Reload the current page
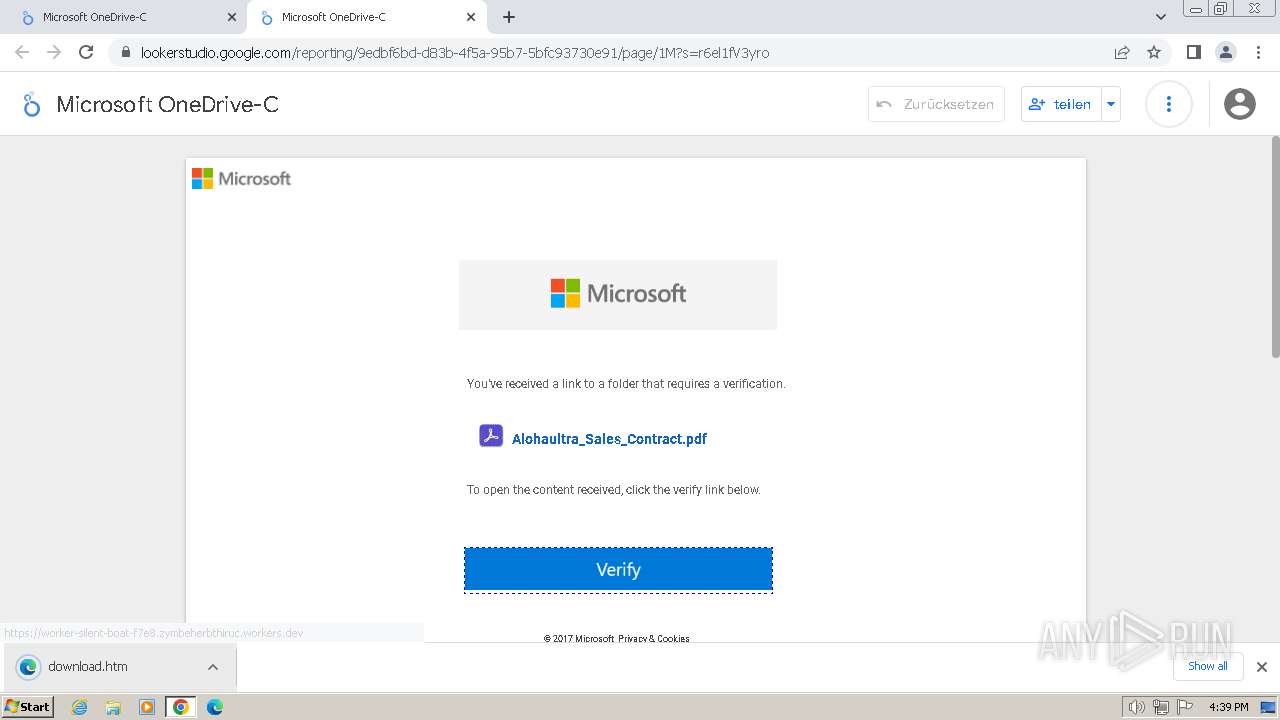 [x=86, y=52]
